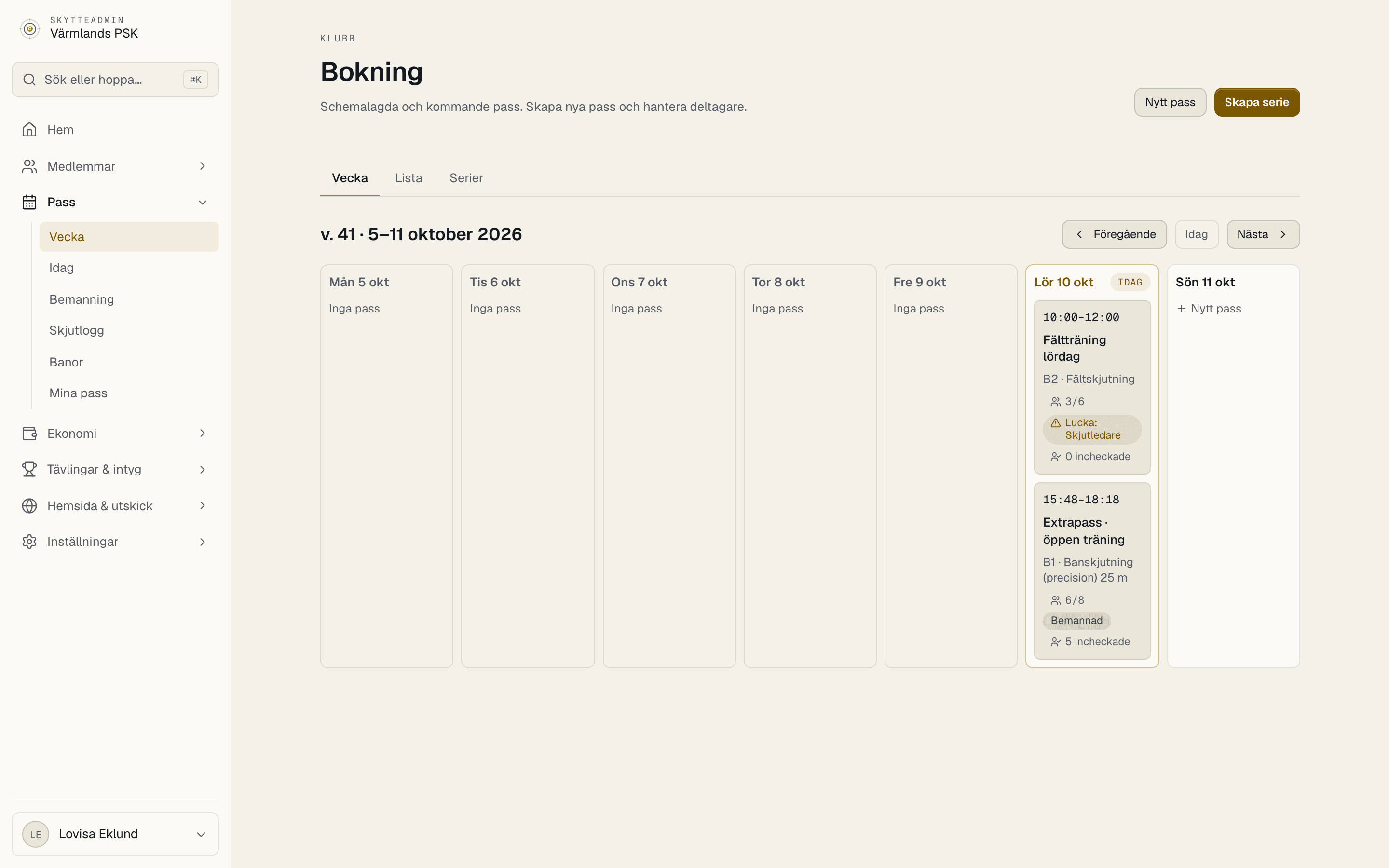1389x868 pixels.
Task: Click the Inställningar gear icon
Action: 29,542
